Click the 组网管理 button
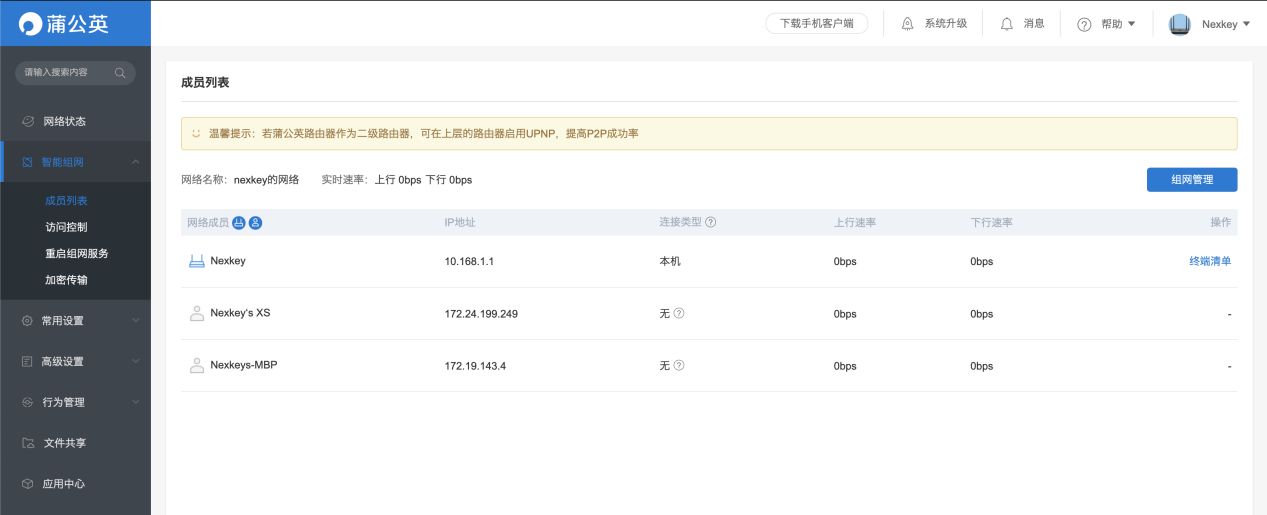This screenshot has height=515, width=1267. coord(1192,180)
